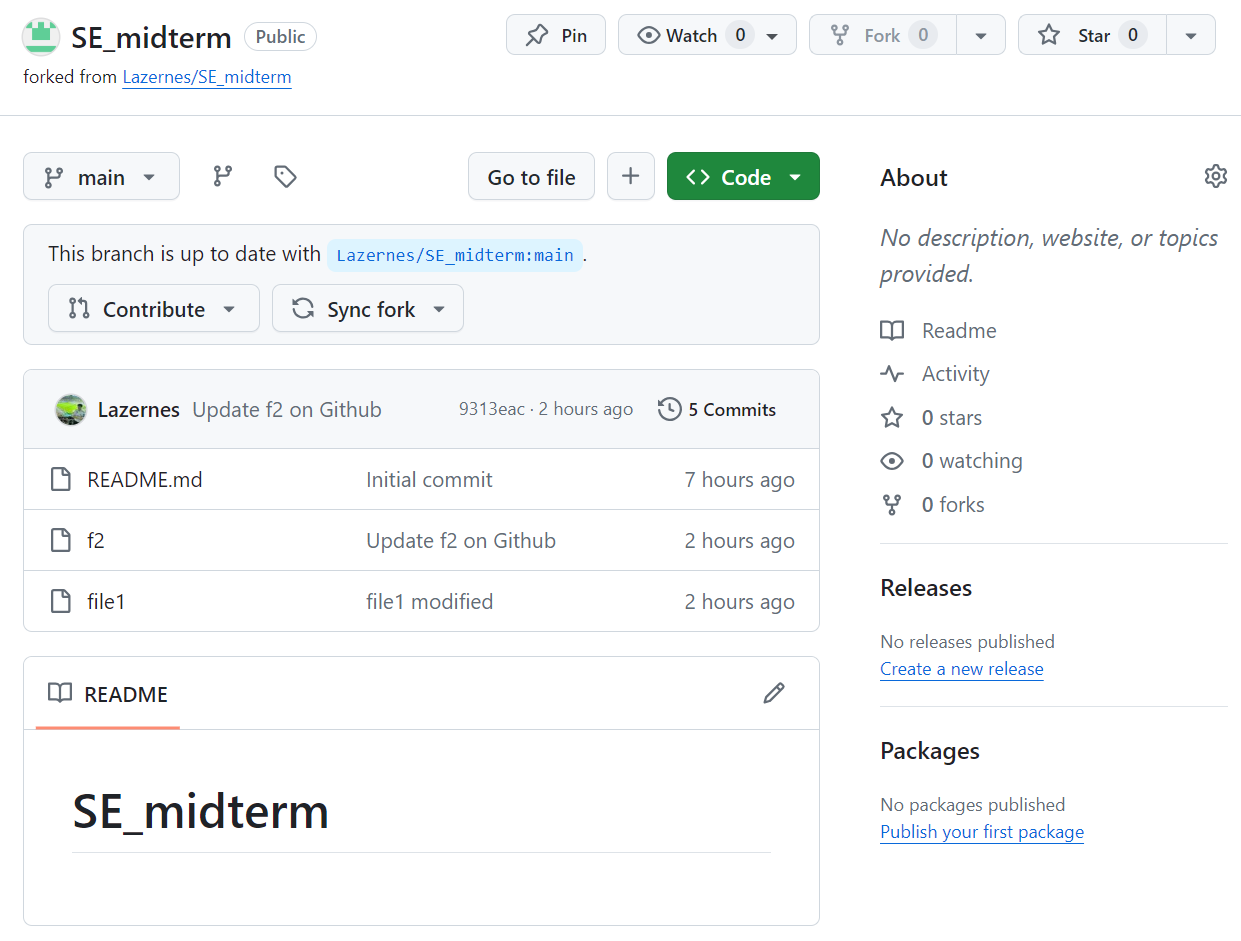The image size is (1241, 941).
Task: Open the star lists dropdown arrow
Action: [x=1191, y=35]
